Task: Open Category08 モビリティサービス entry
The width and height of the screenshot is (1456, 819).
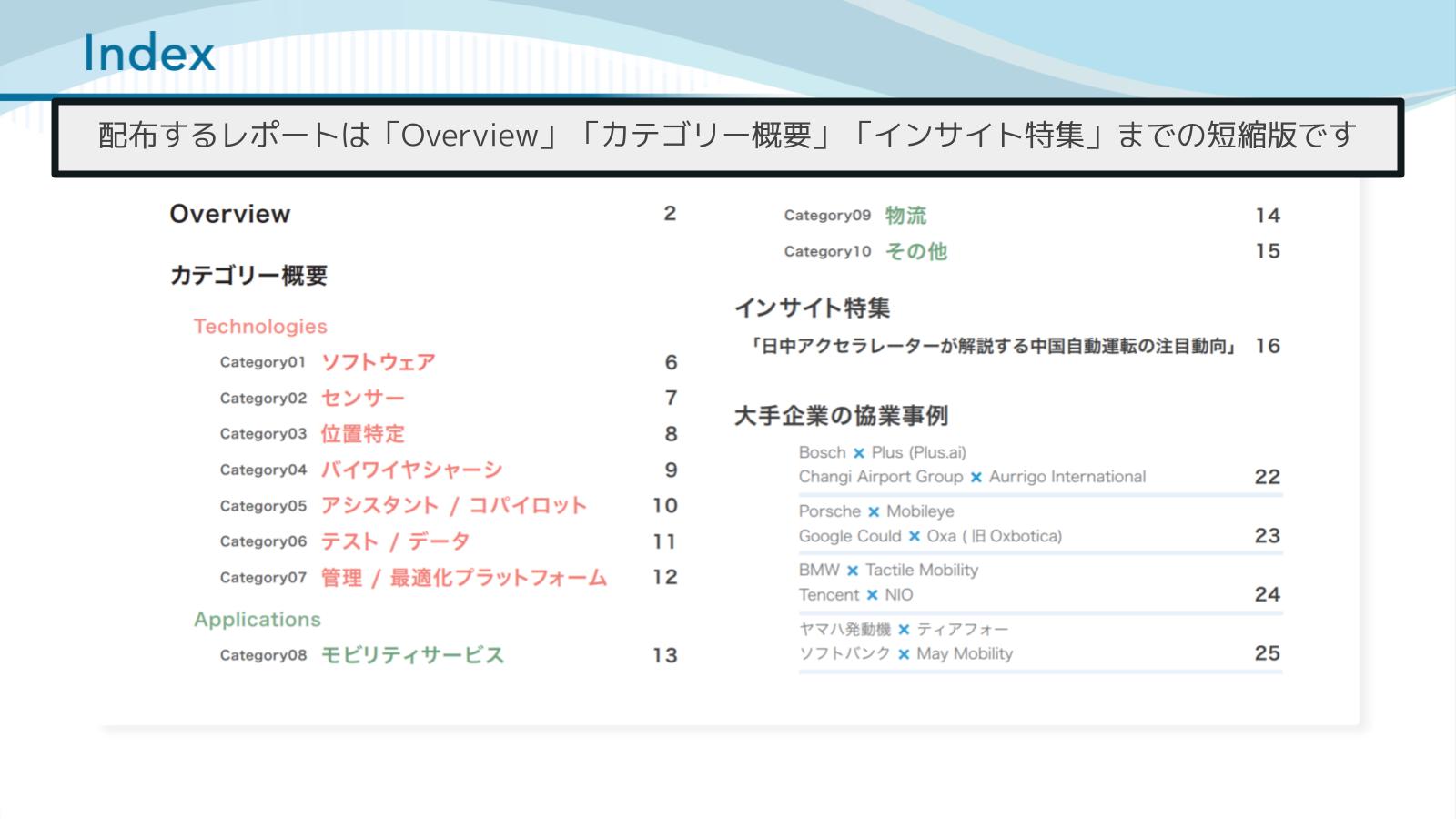Action: [x=449, y=655]
